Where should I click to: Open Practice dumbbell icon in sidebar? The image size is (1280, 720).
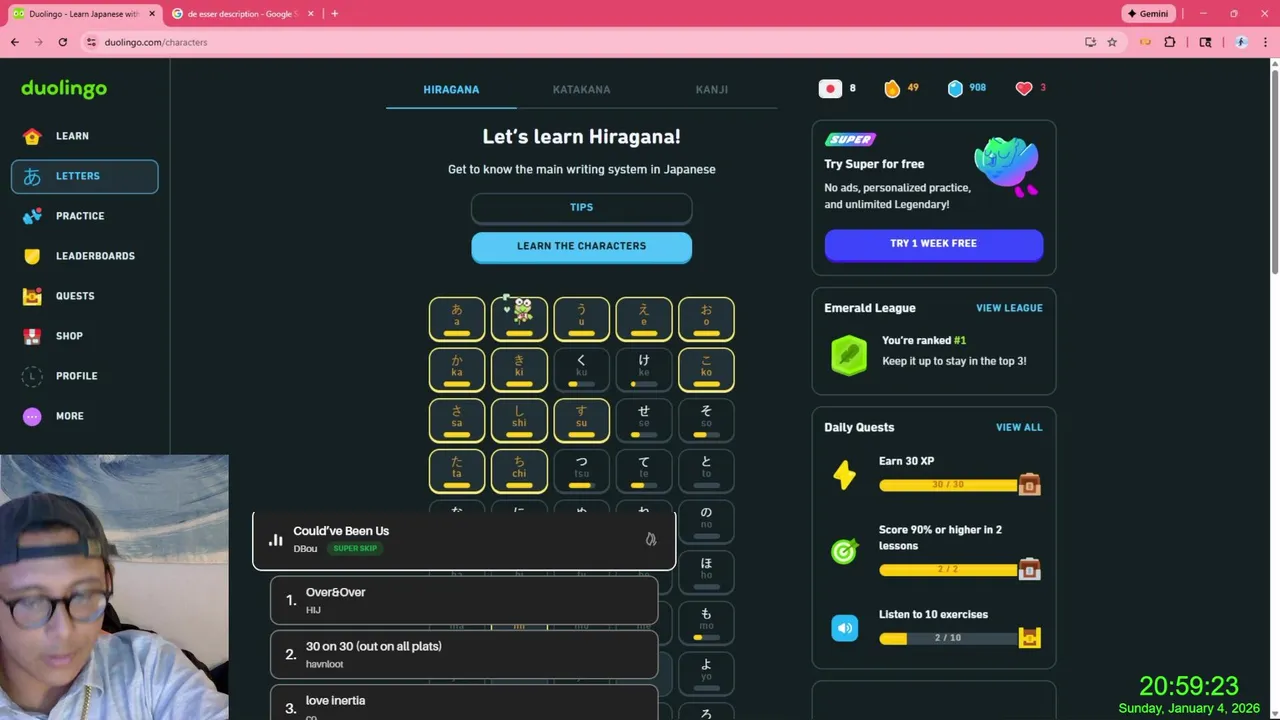click(x=32, y=216)
